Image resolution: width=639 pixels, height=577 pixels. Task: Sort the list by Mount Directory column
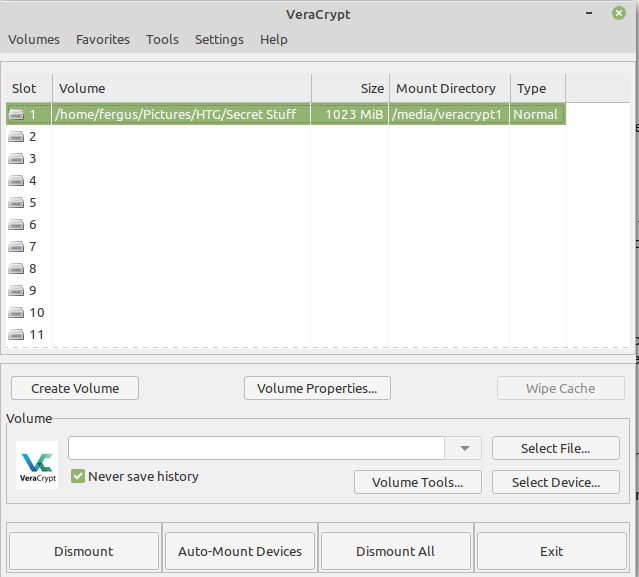tap(446, 89)
